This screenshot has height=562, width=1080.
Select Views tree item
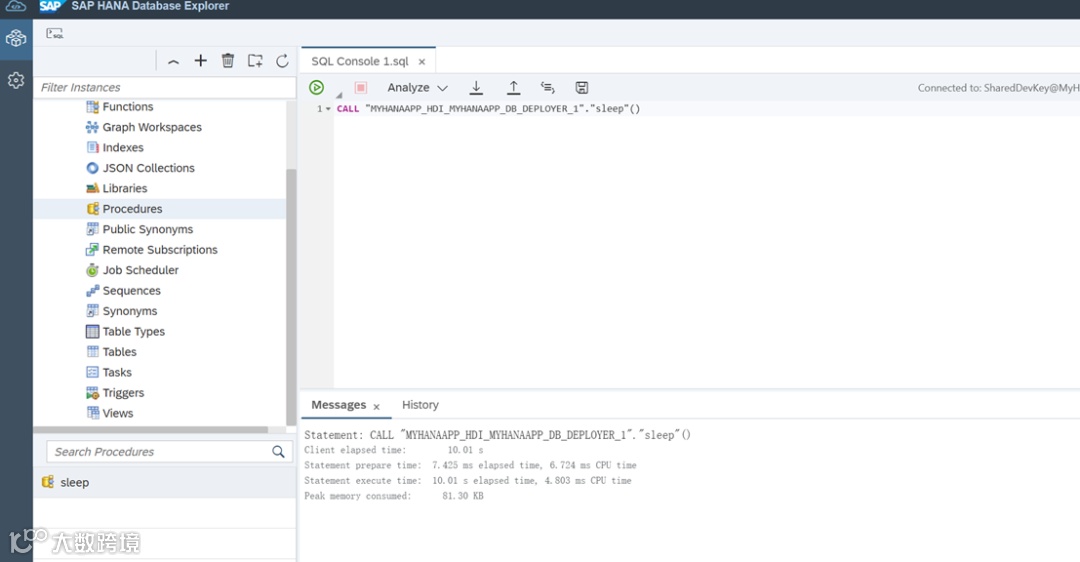(x=118, y=413)
